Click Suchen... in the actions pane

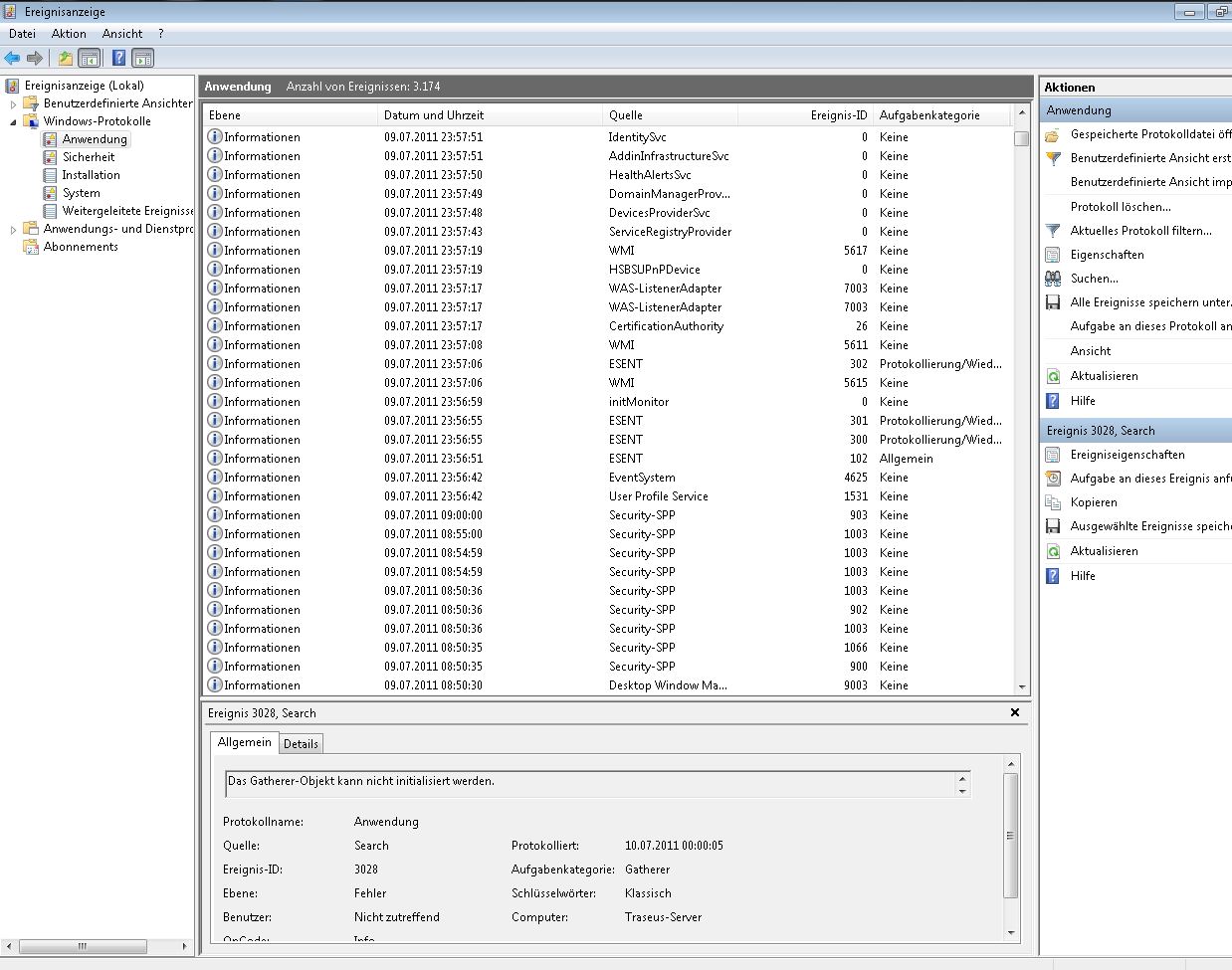pos(1094,279)
